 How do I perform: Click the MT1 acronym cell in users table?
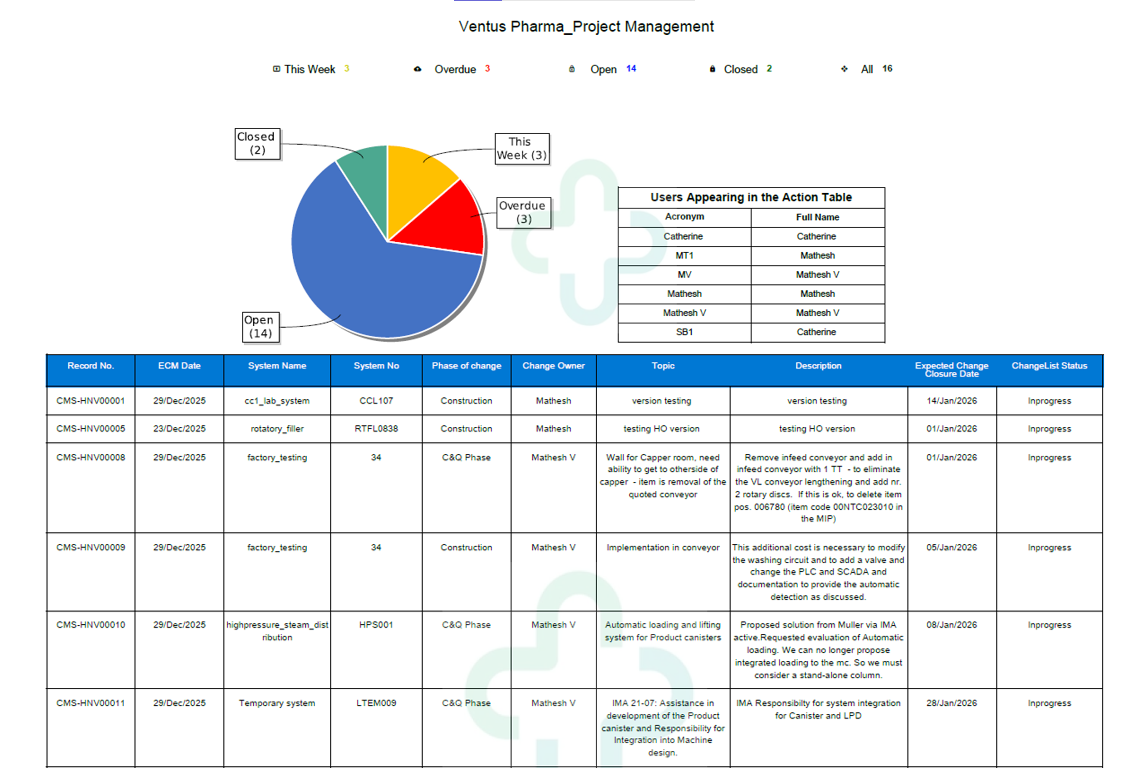(x=684, y=256)
